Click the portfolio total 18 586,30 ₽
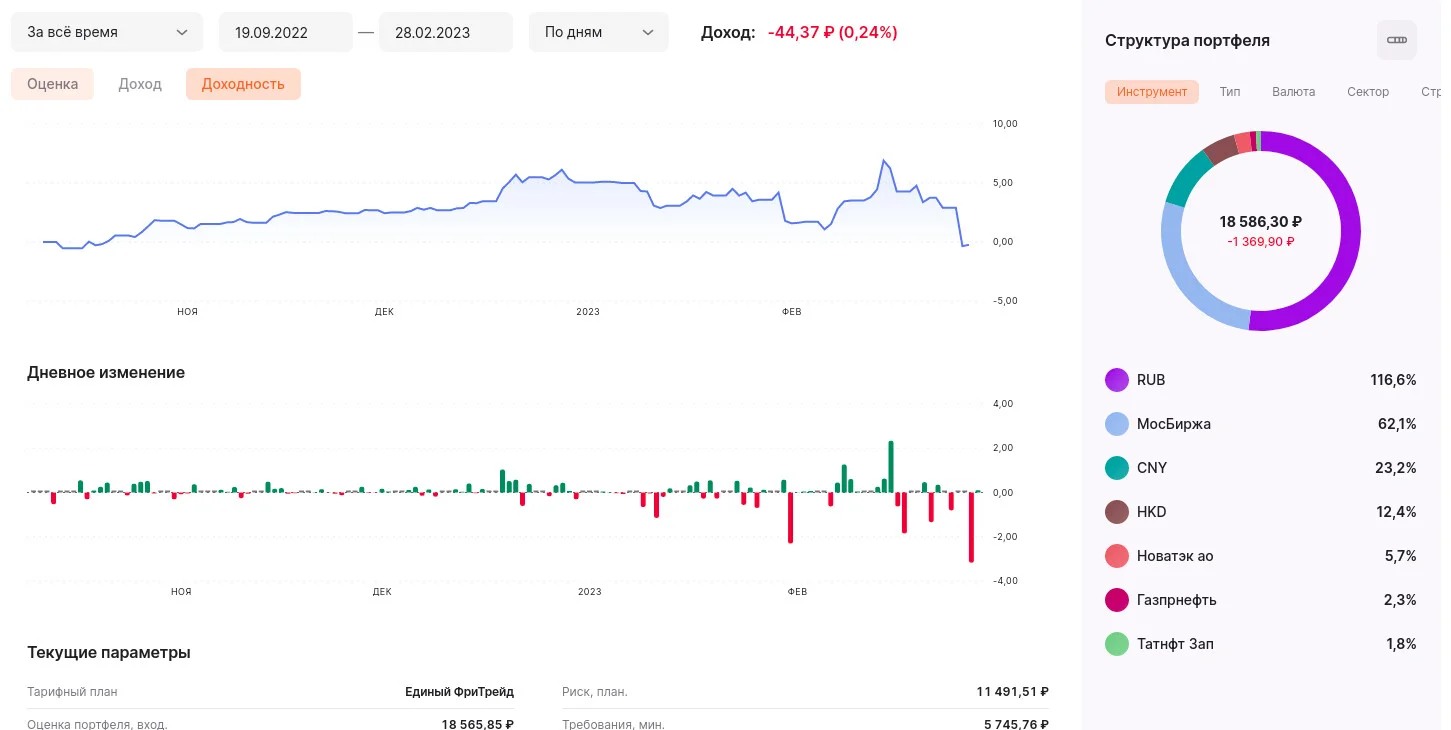This screenshot has height=730, width=1451. 1260,222
